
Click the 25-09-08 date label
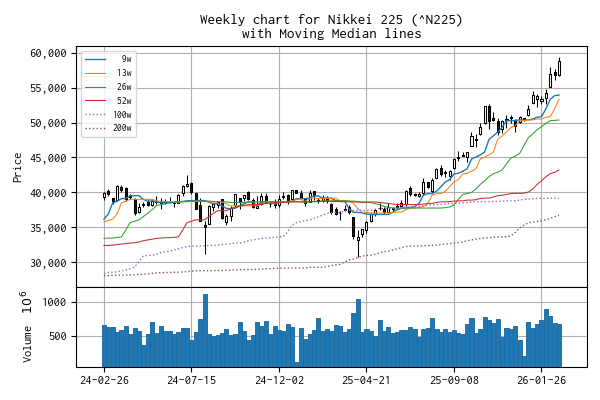[x=455, y=380]
